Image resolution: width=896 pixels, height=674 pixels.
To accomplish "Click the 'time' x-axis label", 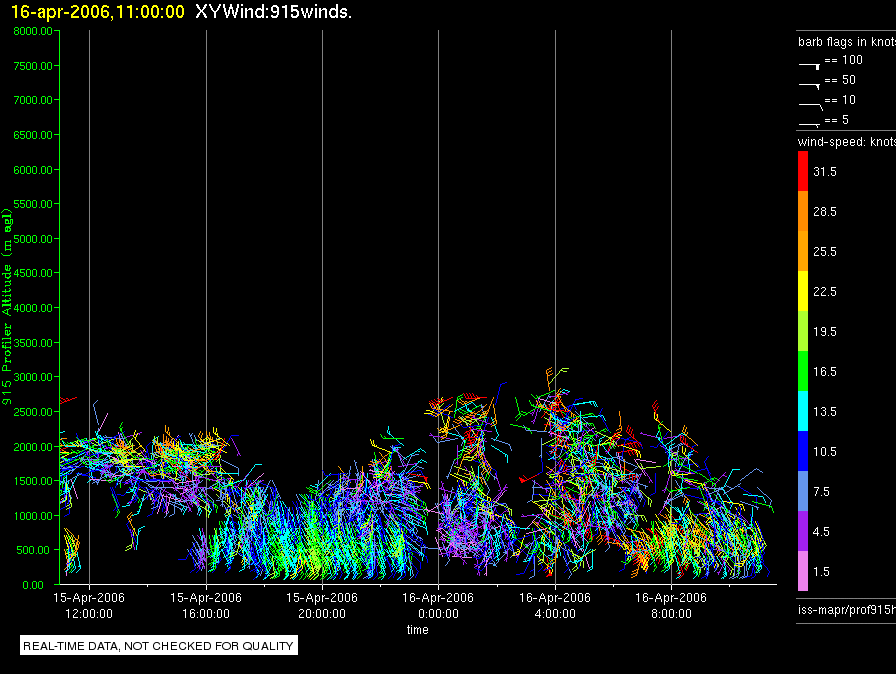I will 418,629.
